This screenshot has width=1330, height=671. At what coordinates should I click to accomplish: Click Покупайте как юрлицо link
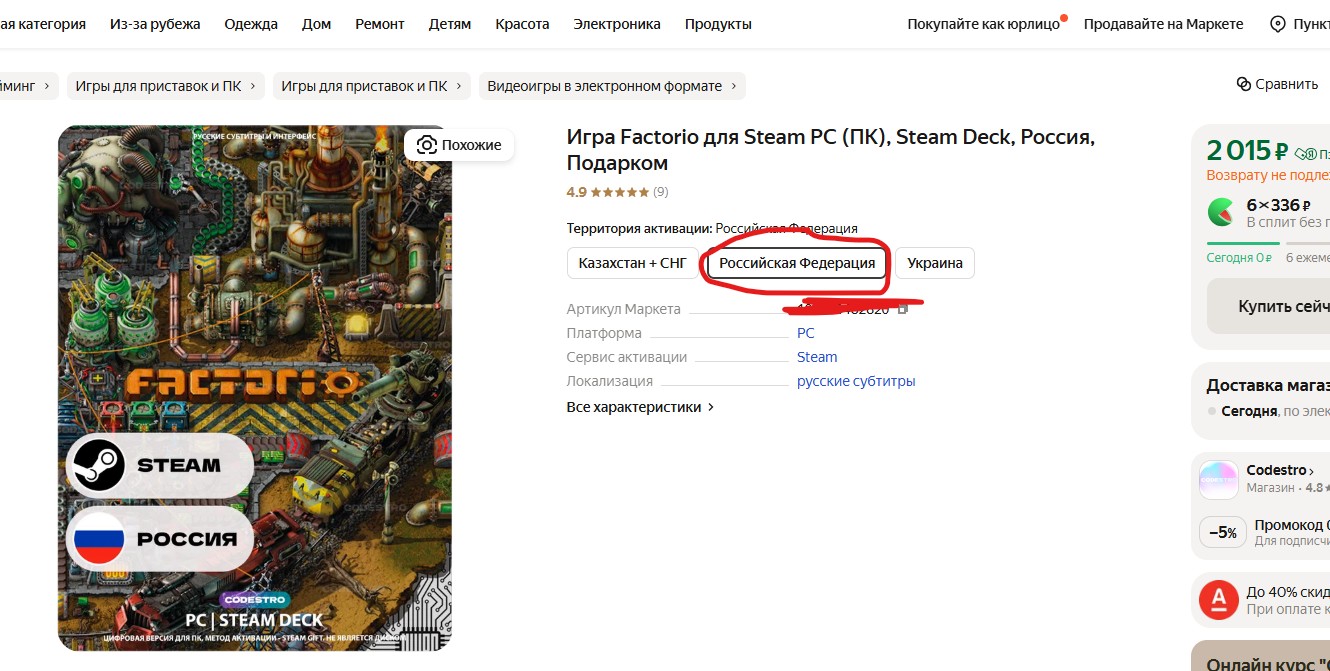point(983,24)
